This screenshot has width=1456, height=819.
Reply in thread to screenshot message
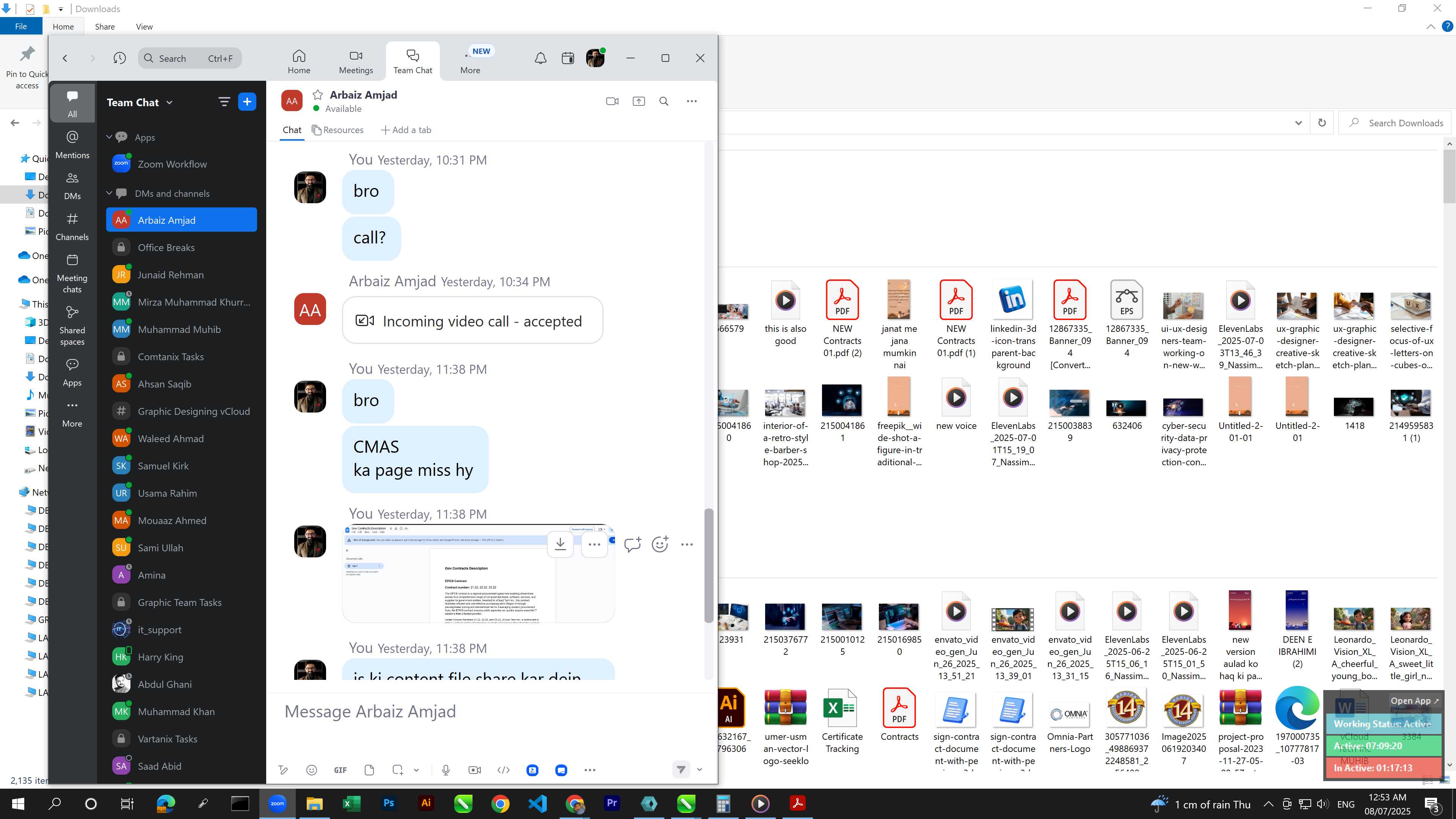(x=632, y=544)
